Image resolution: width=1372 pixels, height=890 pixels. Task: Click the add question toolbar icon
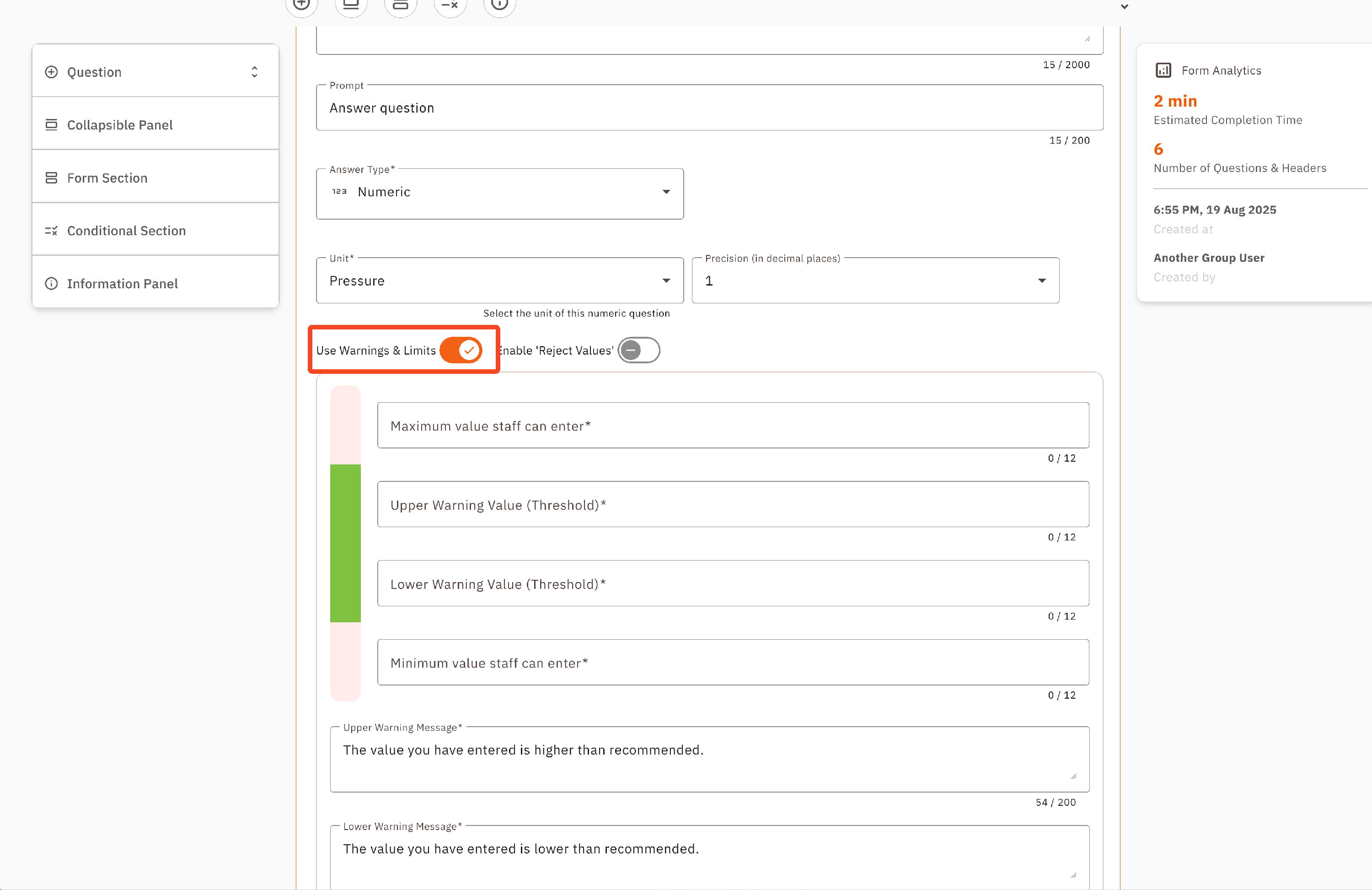(301, 5)
